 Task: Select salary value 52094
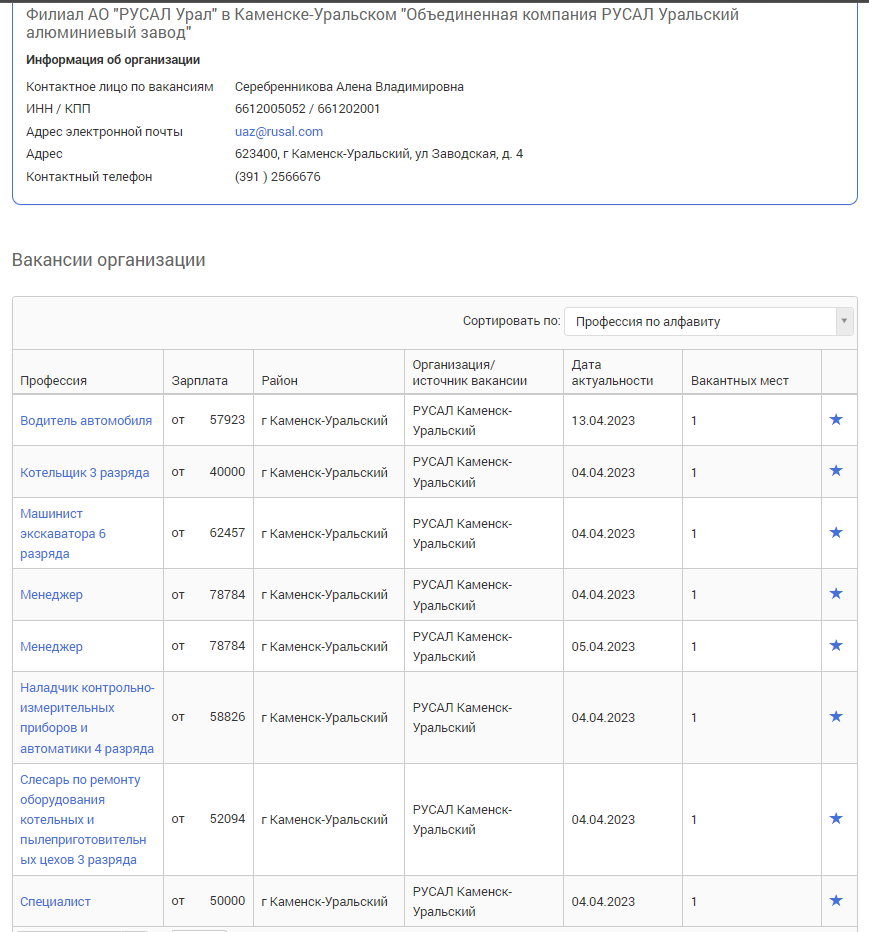[x=227, y=819]
